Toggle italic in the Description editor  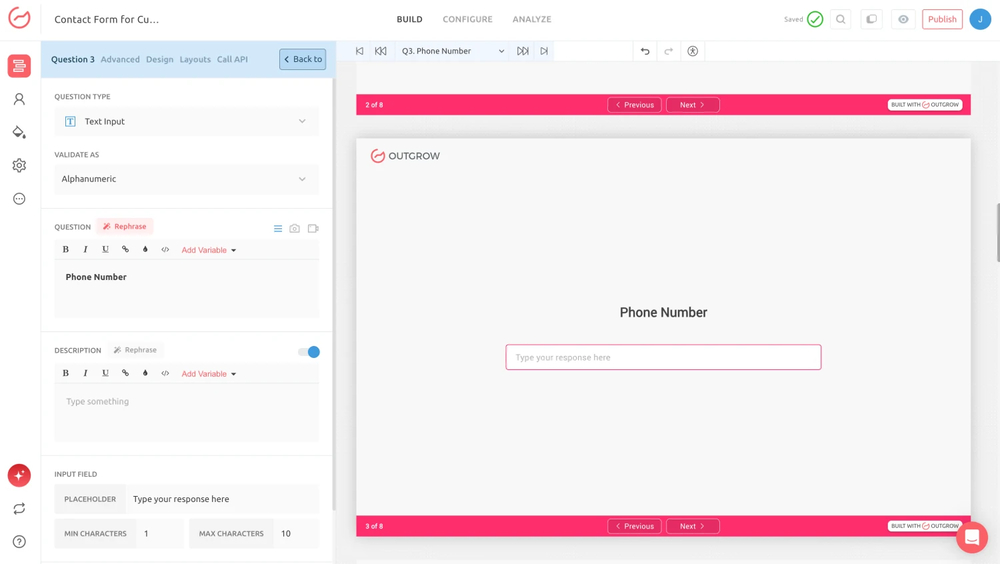[85, 373]
